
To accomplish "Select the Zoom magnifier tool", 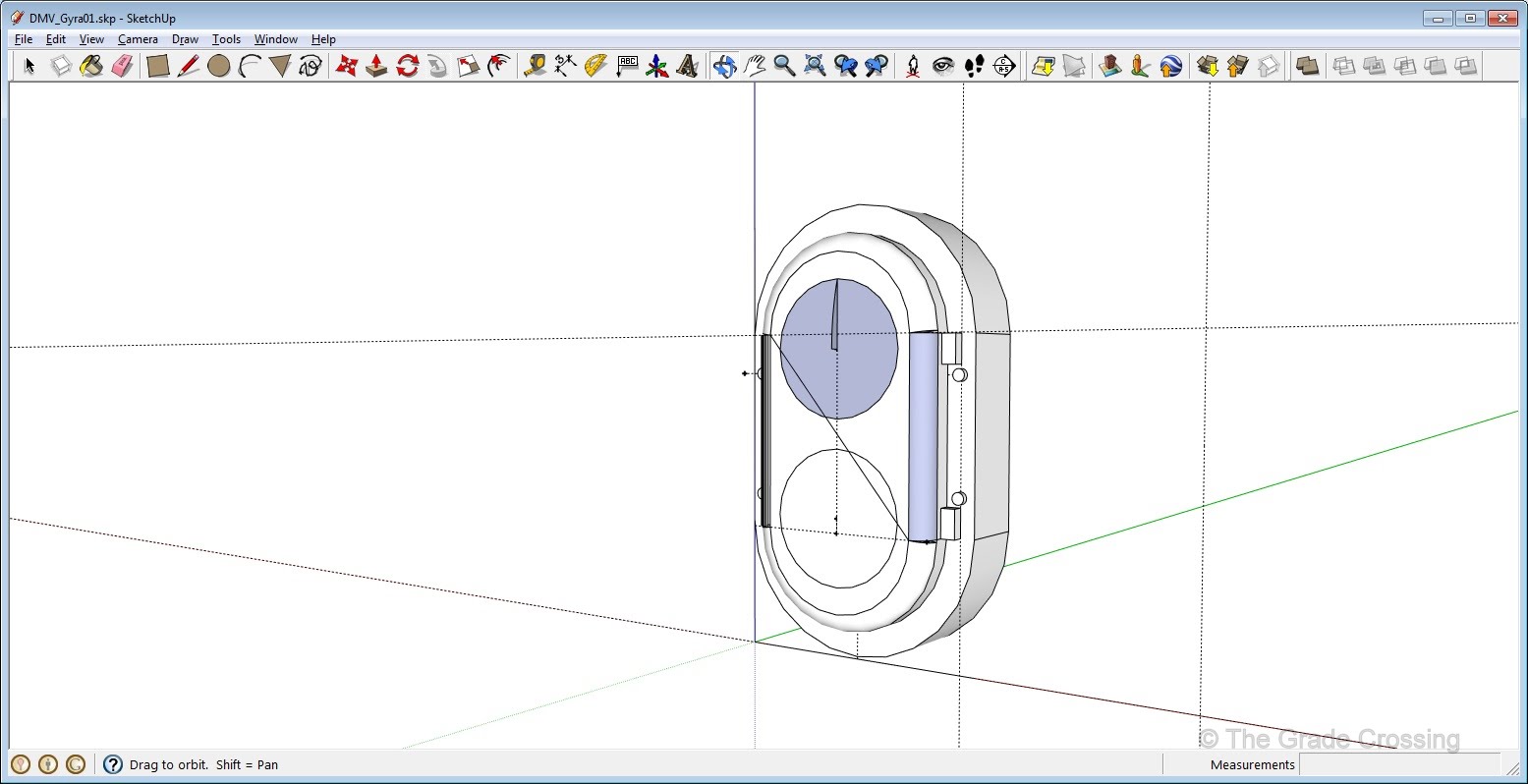I will point(784,66).
